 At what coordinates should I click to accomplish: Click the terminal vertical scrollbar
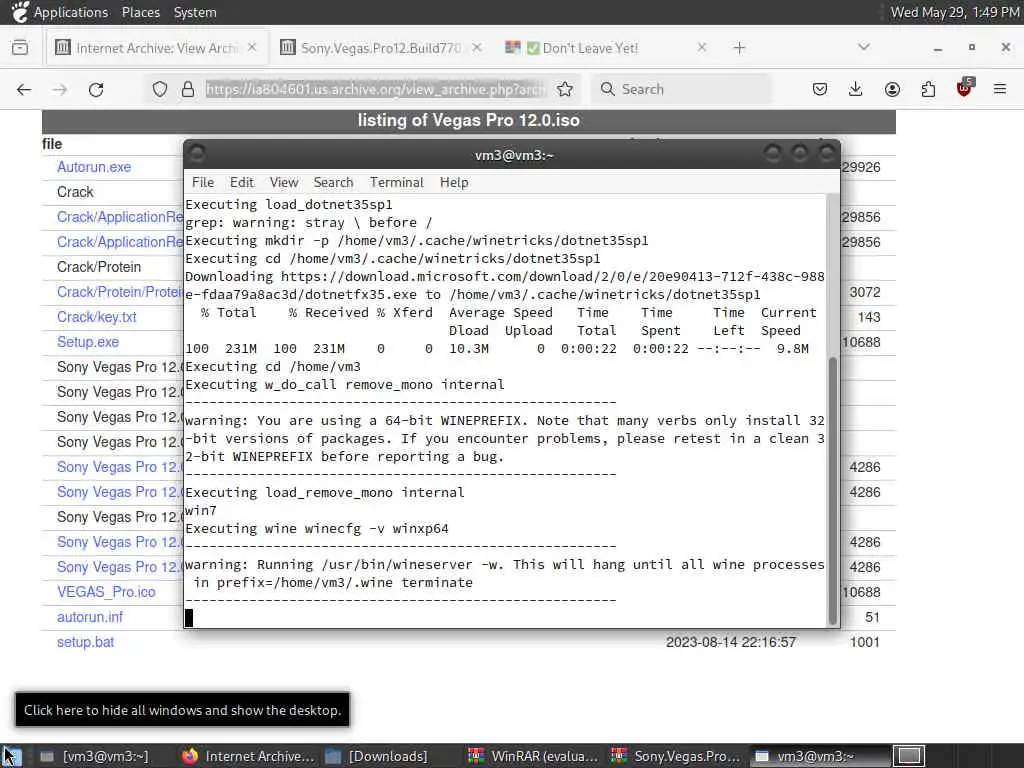pos(833,490)
